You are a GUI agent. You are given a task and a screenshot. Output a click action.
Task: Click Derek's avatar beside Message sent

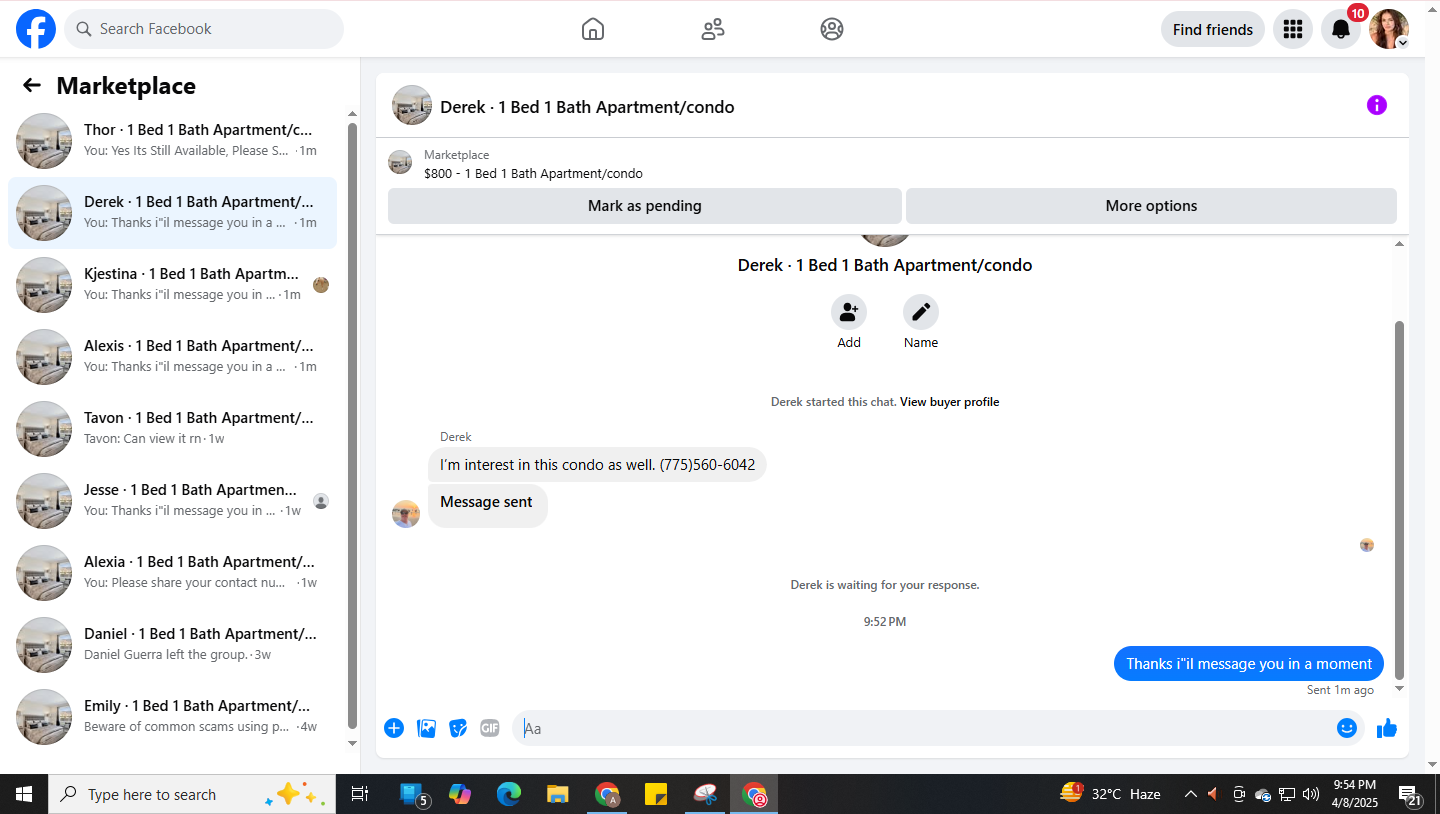(x=406, y=514)
